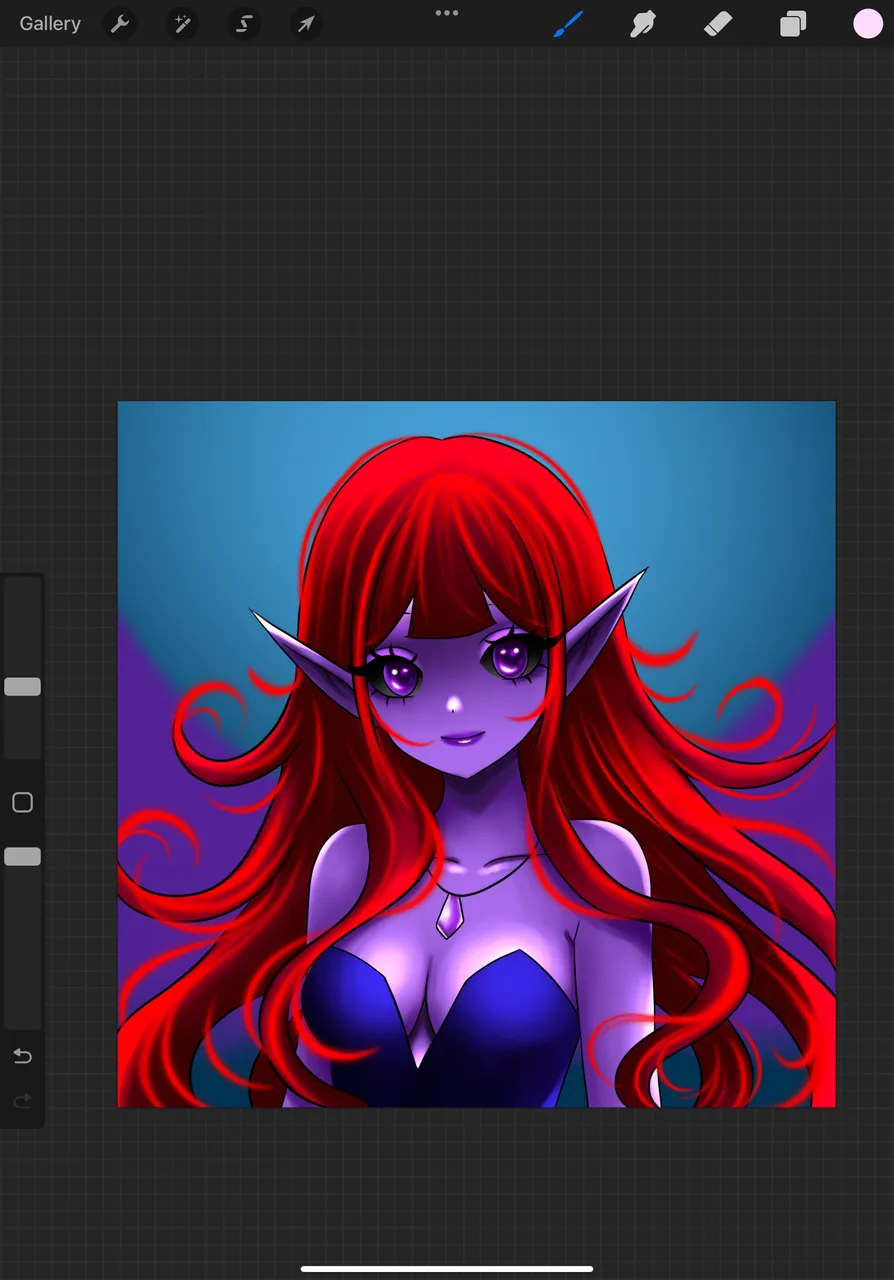Tap the artwork canvas on the pendant
This screenshot has height=1280, width=894.
[449, 915]
